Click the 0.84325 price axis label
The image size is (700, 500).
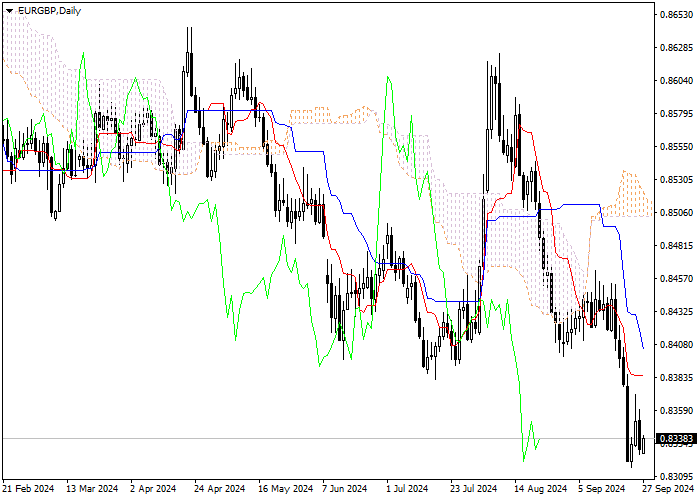tap(676, 311)
